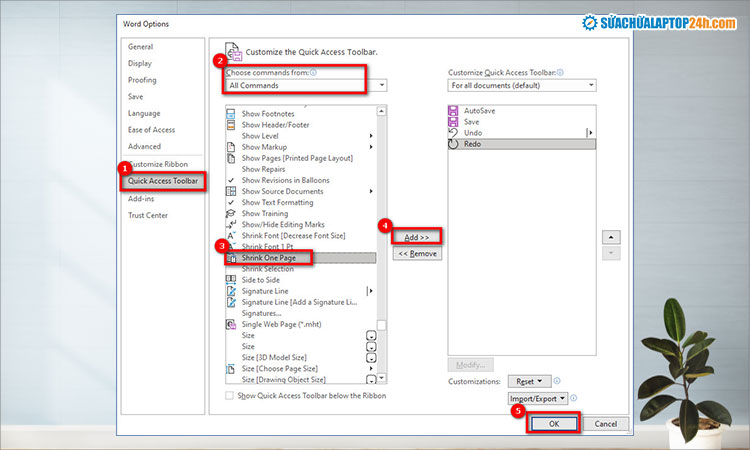Click the info icon next to Reset
Viewport: 750px width, 450px height.
(x=557, y=381)
